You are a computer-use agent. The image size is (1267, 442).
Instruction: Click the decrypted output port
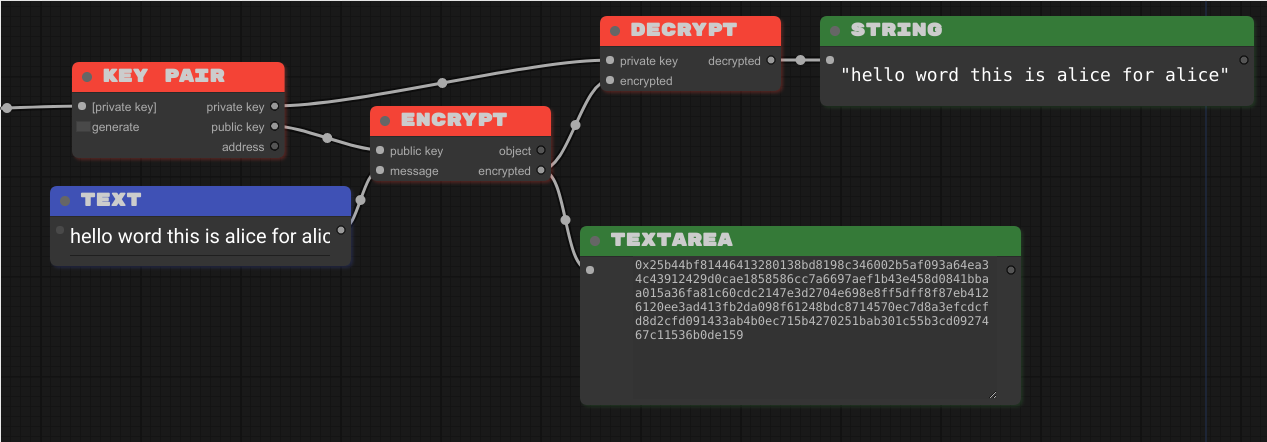[x=771, y=61]
